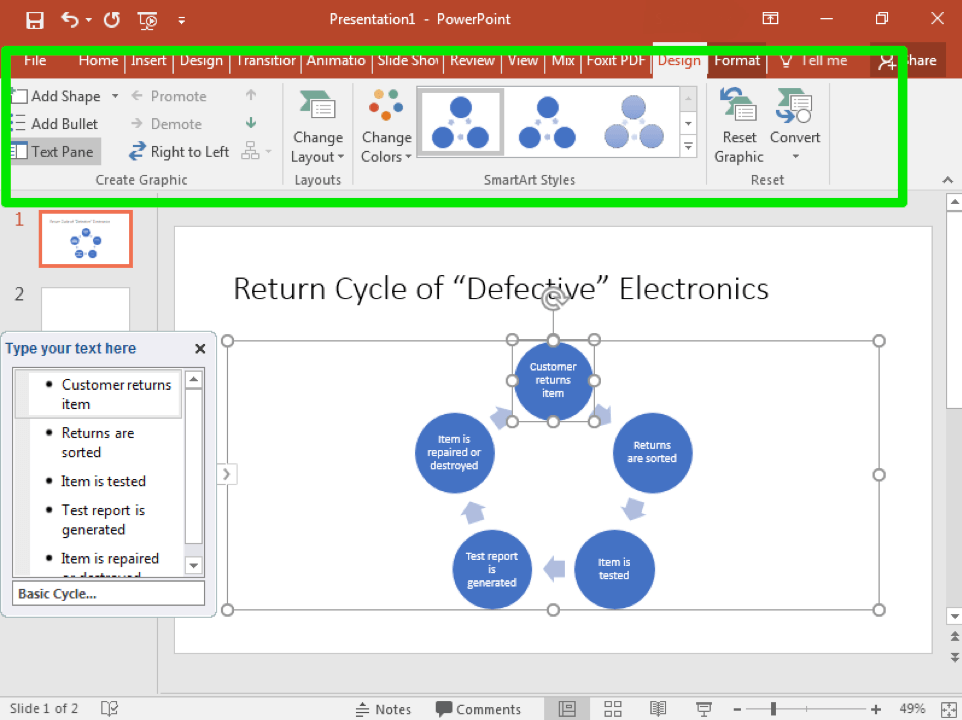Click the Share button
This screenshot has width=962, height=720.
click(908, 60)
